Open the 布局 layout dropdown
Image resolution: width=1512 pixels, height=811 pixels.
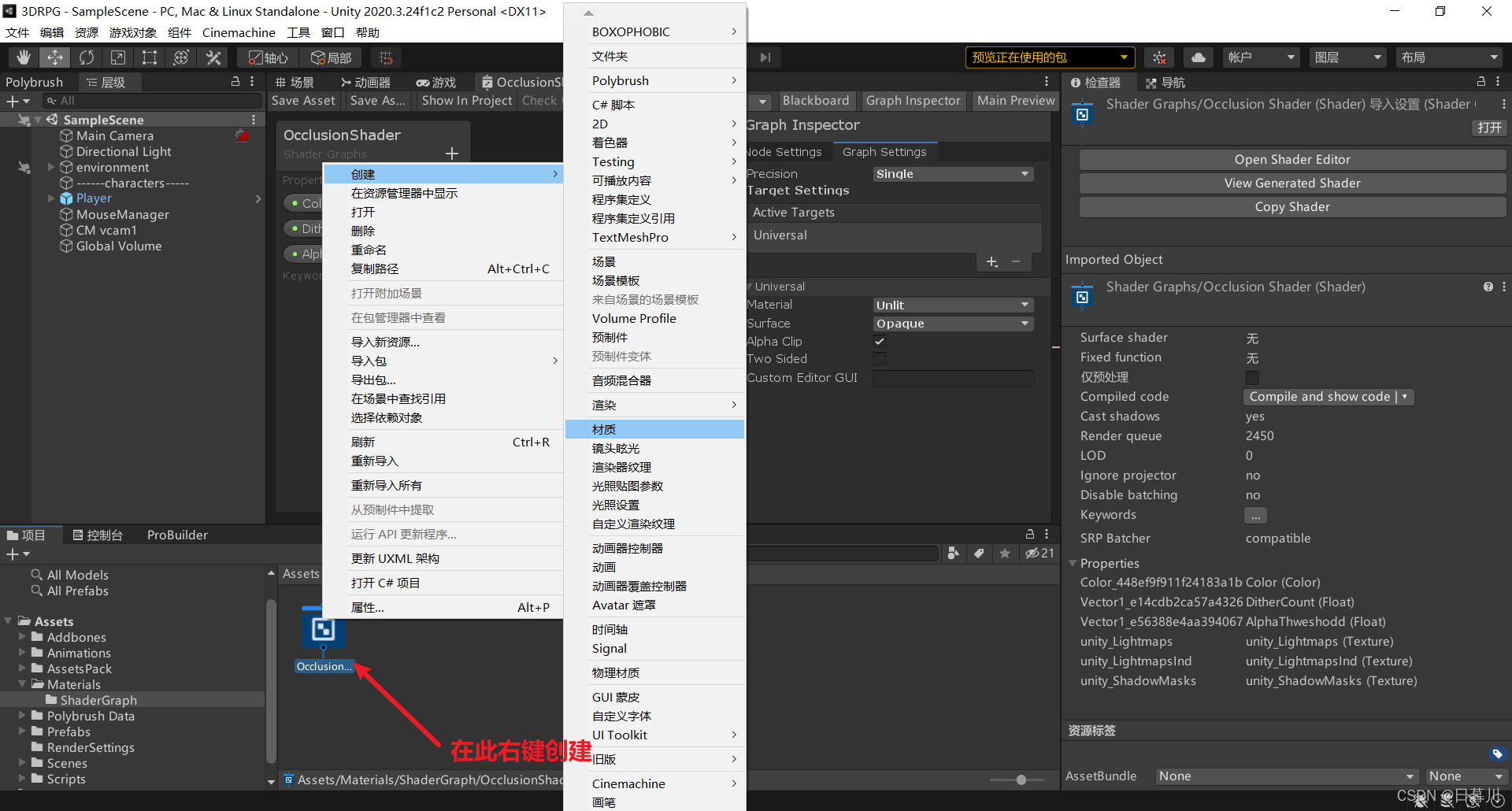(1449, 57)
